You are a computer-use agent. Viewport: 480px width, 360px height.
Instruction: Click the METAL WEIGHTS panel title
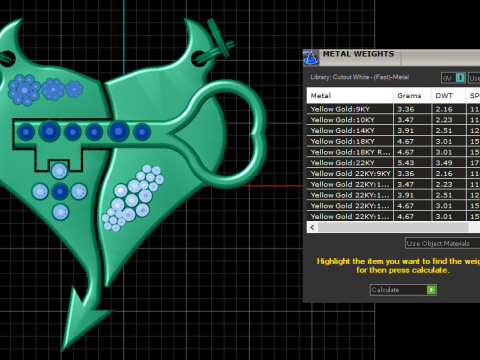click(358, 54)
